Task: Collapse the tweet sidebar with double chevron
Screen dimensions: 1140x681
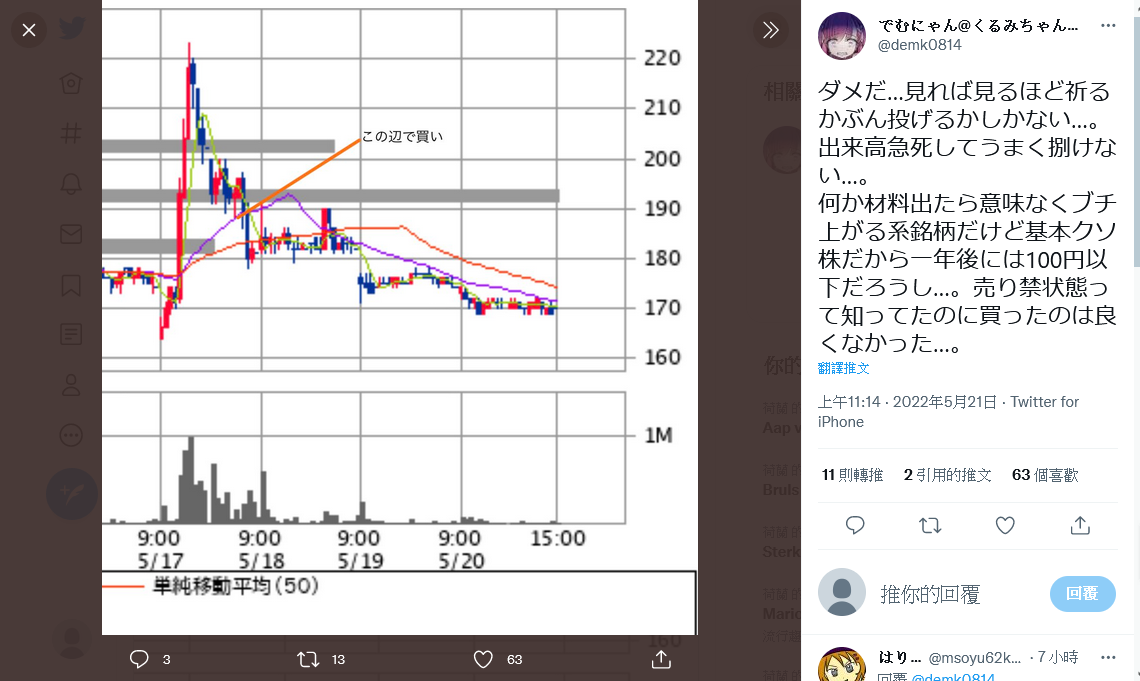Action: pos(771,30)
